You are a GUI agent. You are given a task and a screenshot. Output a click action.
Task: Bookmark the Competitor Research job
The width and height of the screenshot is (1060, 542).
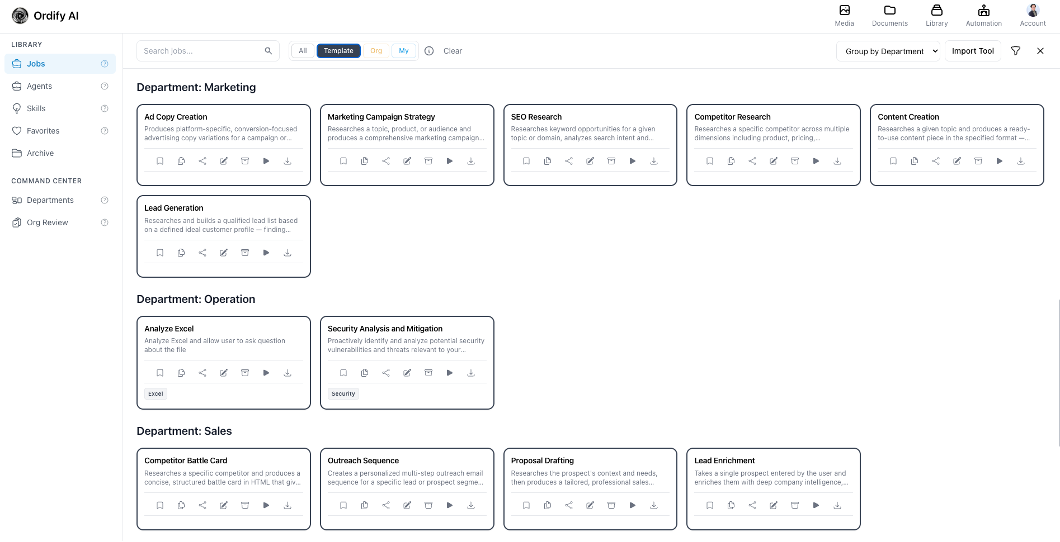pyautogui.click(x=710, y=161)
